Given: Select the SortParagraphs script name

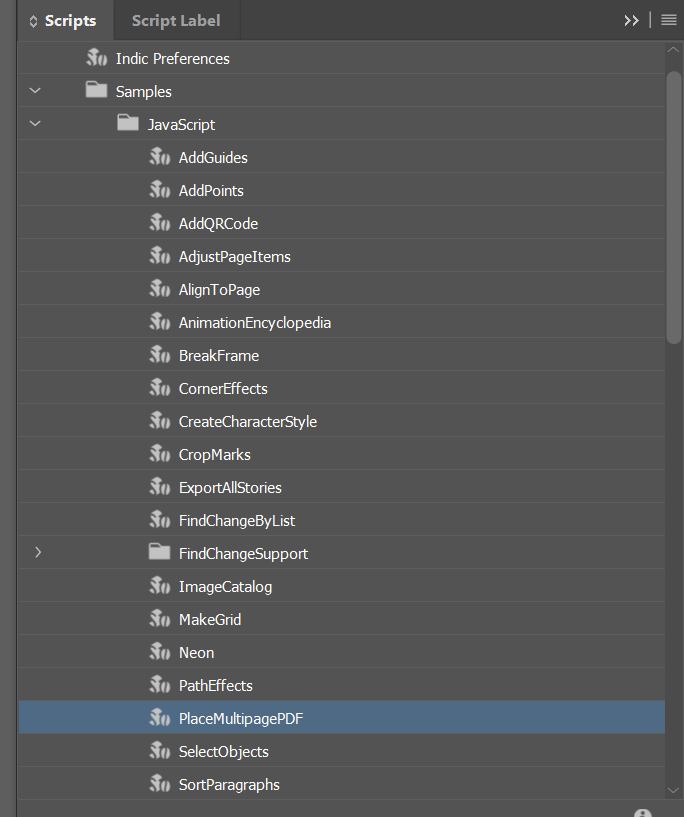Looking at the screenshot, I should pyautogui.click(x=229, y=784).
